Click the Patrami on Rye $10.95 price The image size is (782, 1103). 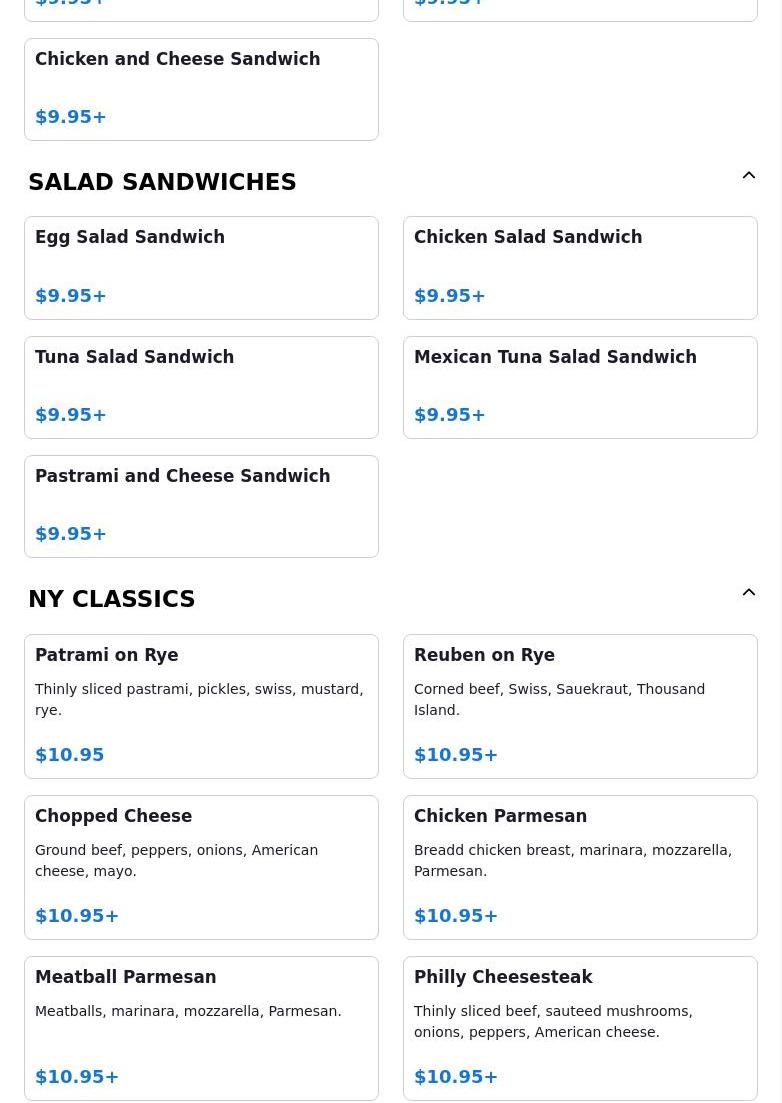(x=70, y=755)
